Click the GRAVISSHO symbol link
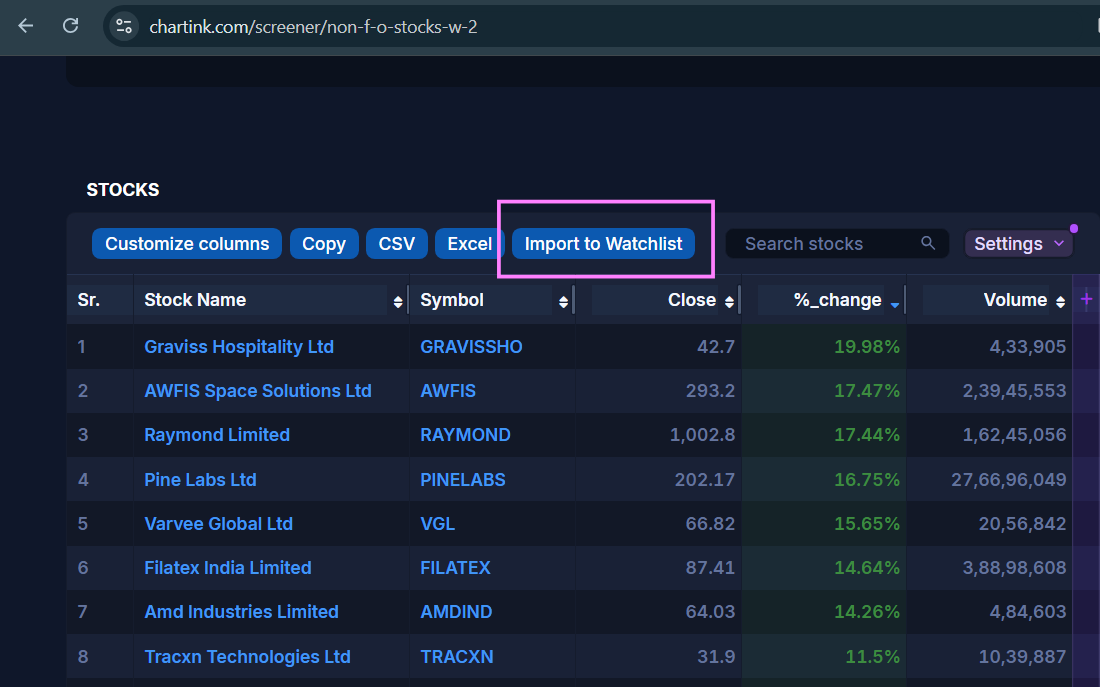The image size is (1100, 687). click(x=471, y=347)
